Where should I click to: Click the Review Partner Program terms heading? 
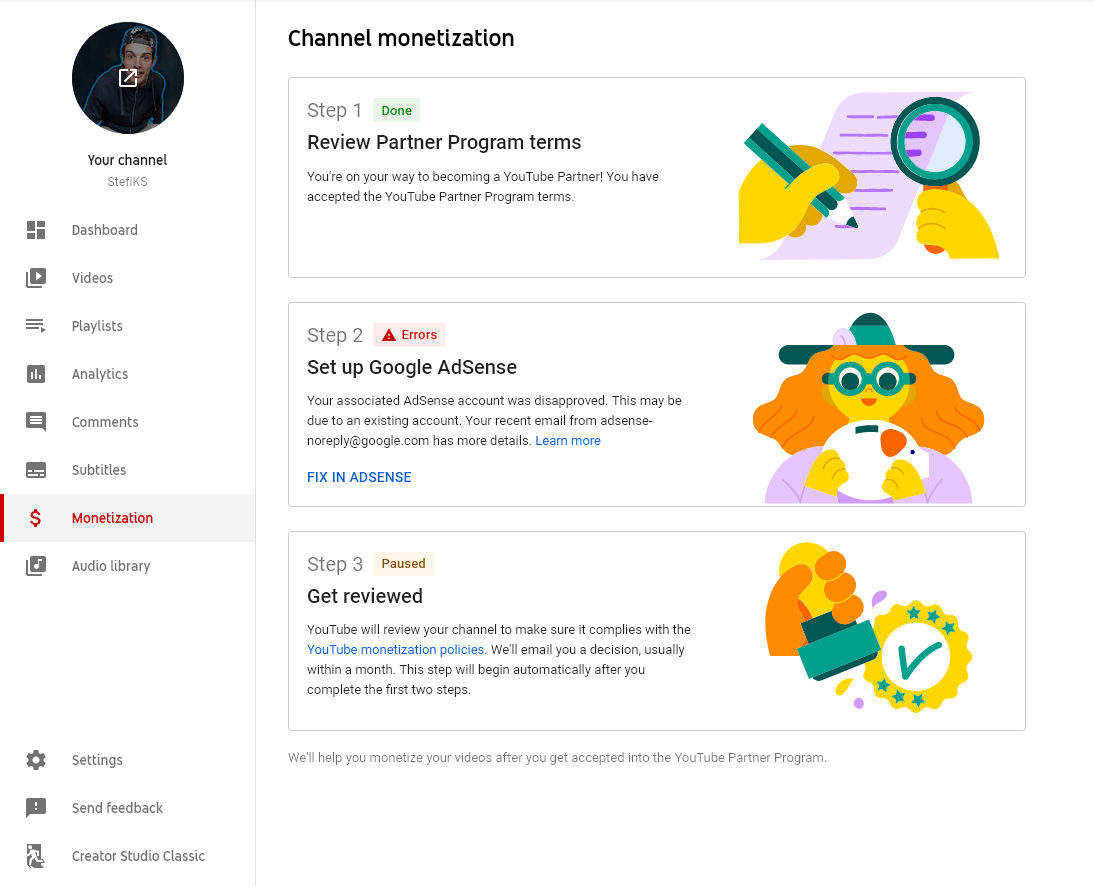point(444,142)
